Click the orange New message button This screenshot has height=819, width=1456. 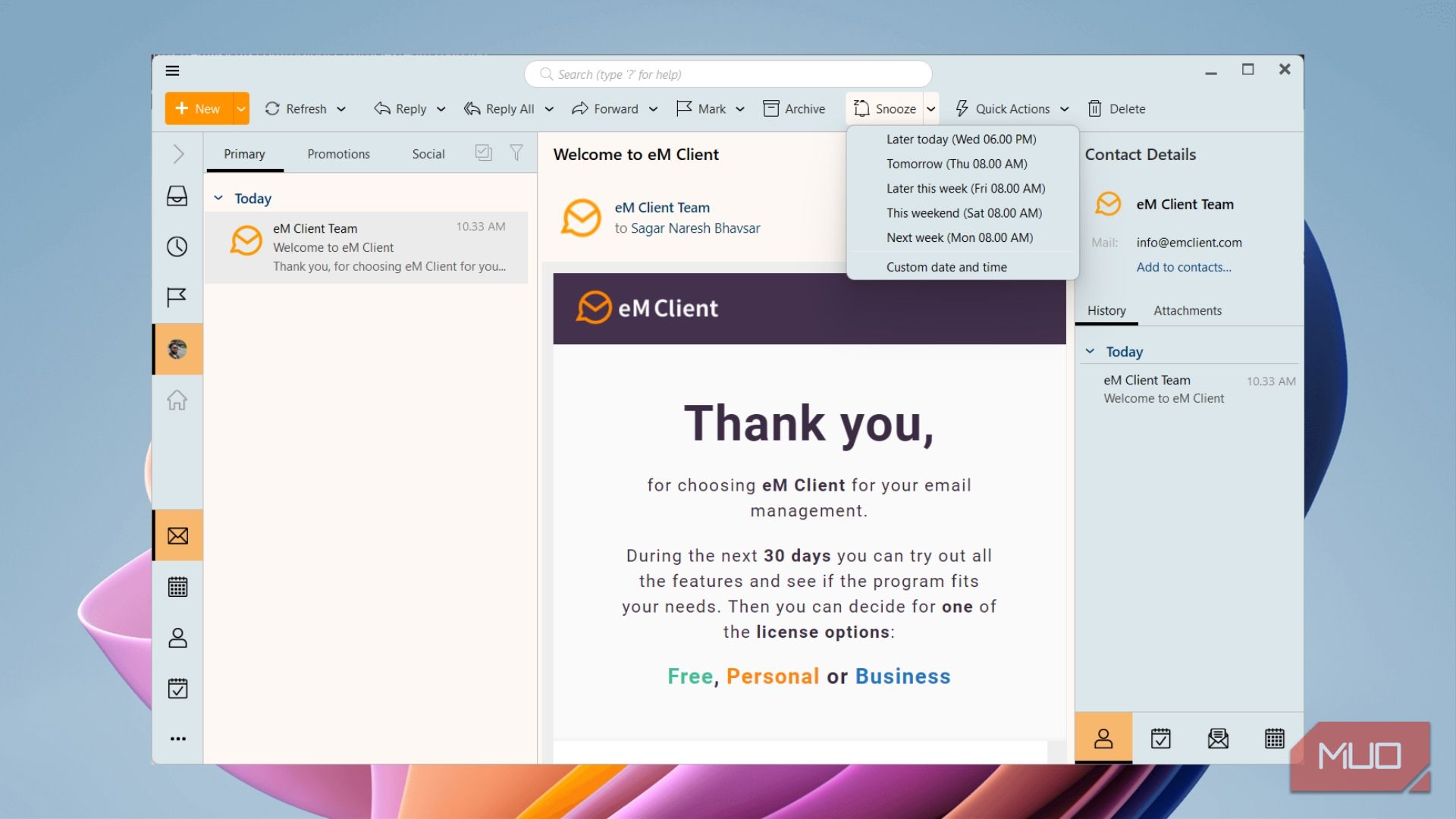199,108
